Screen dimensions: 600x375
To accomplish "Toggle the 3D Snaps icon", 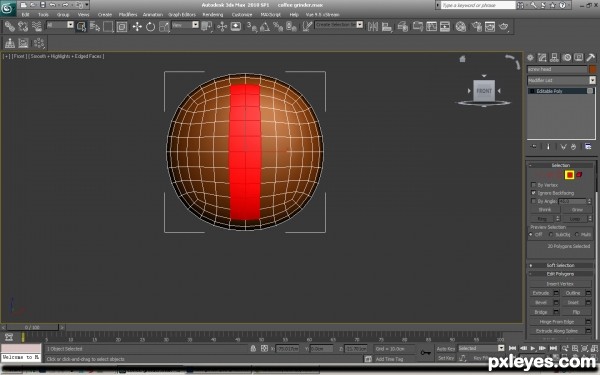I will coord(251,26).
